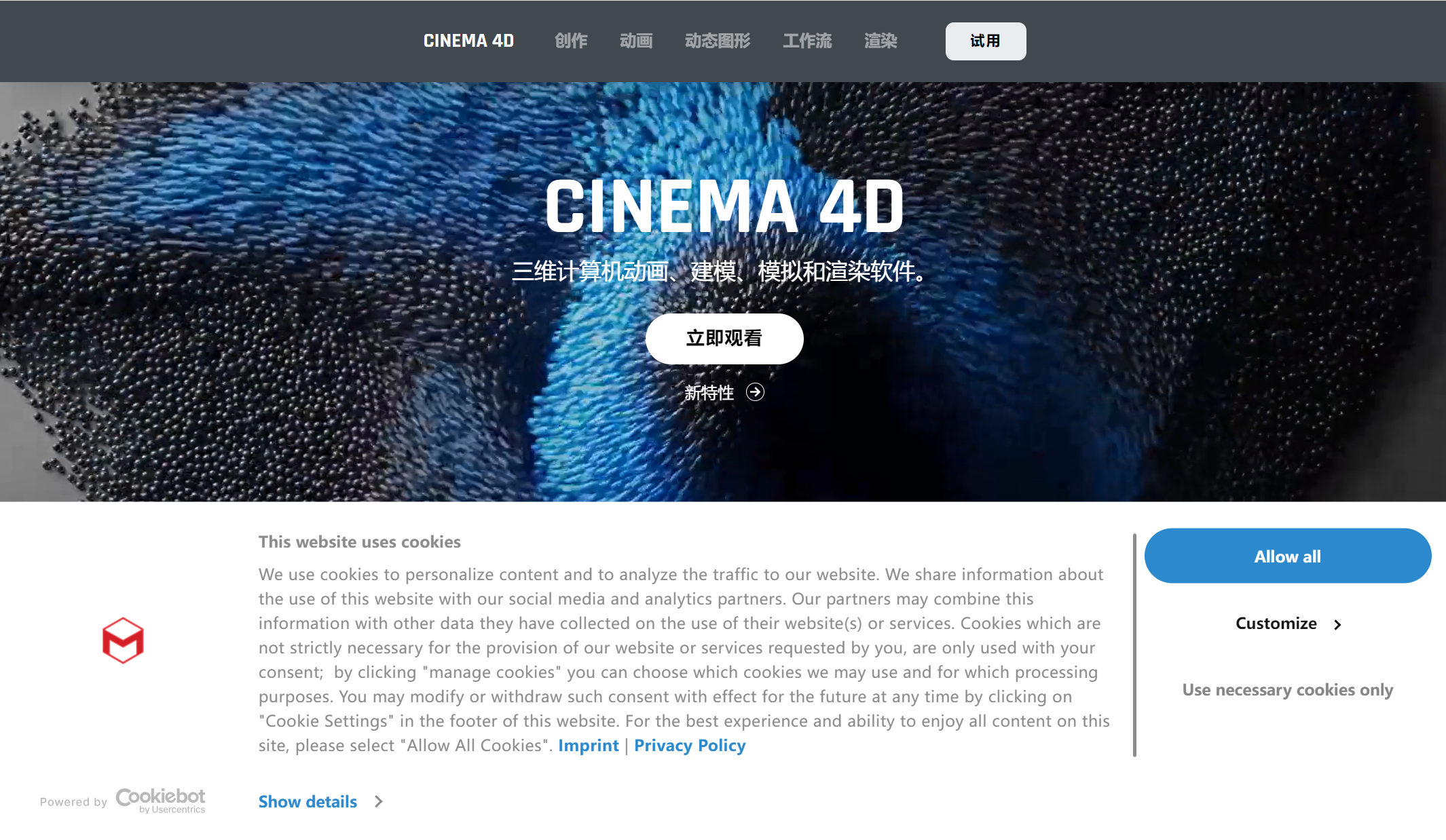The width and height of the screenshot is (1446, 840).
Task: Click the chevron next to Customize
Action: pyautogui.click(x=1337, y=625)
